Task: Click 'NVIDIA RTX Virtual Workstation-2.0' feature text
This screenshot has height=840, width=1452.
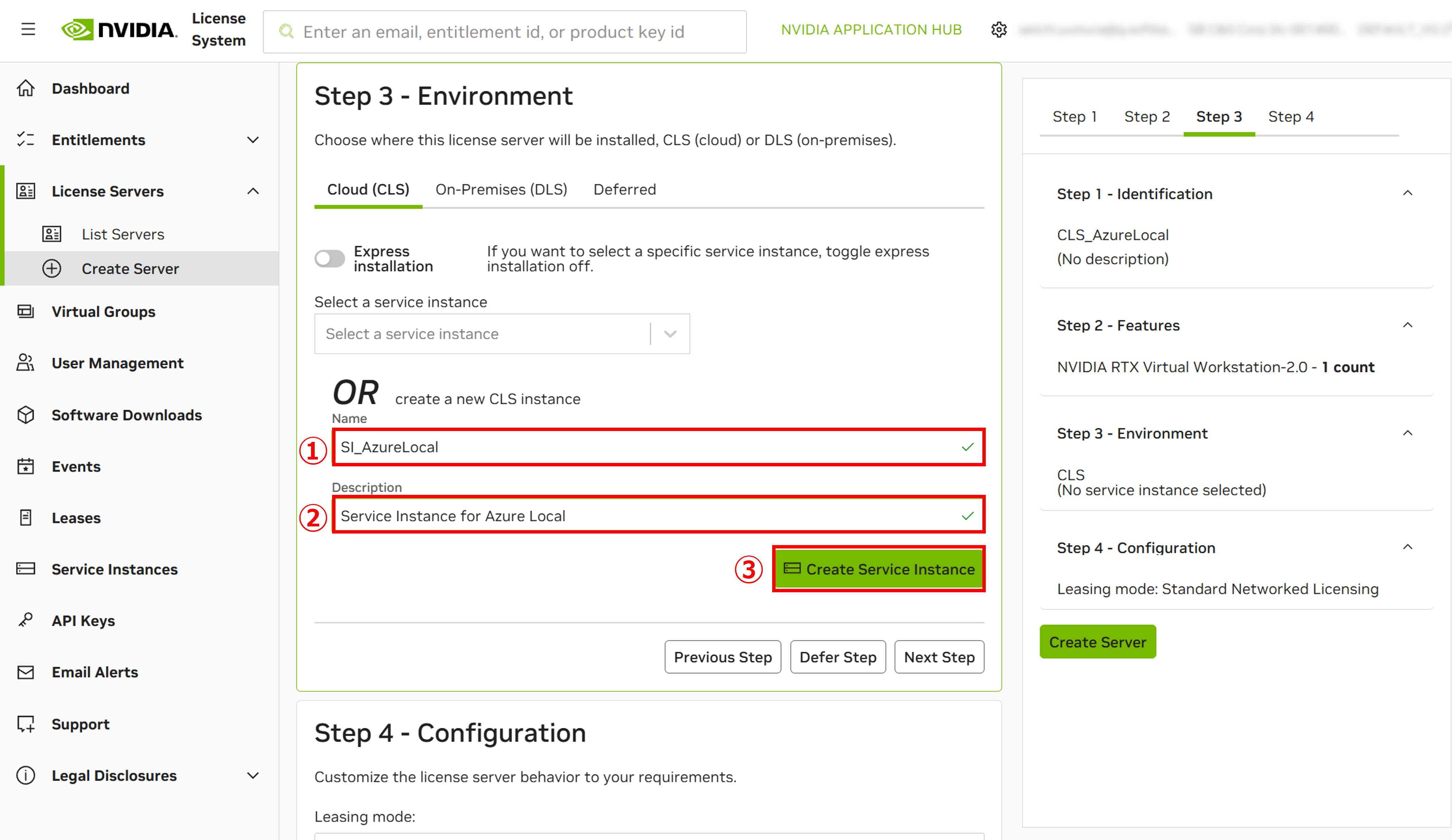Action: pos(1182,367)
